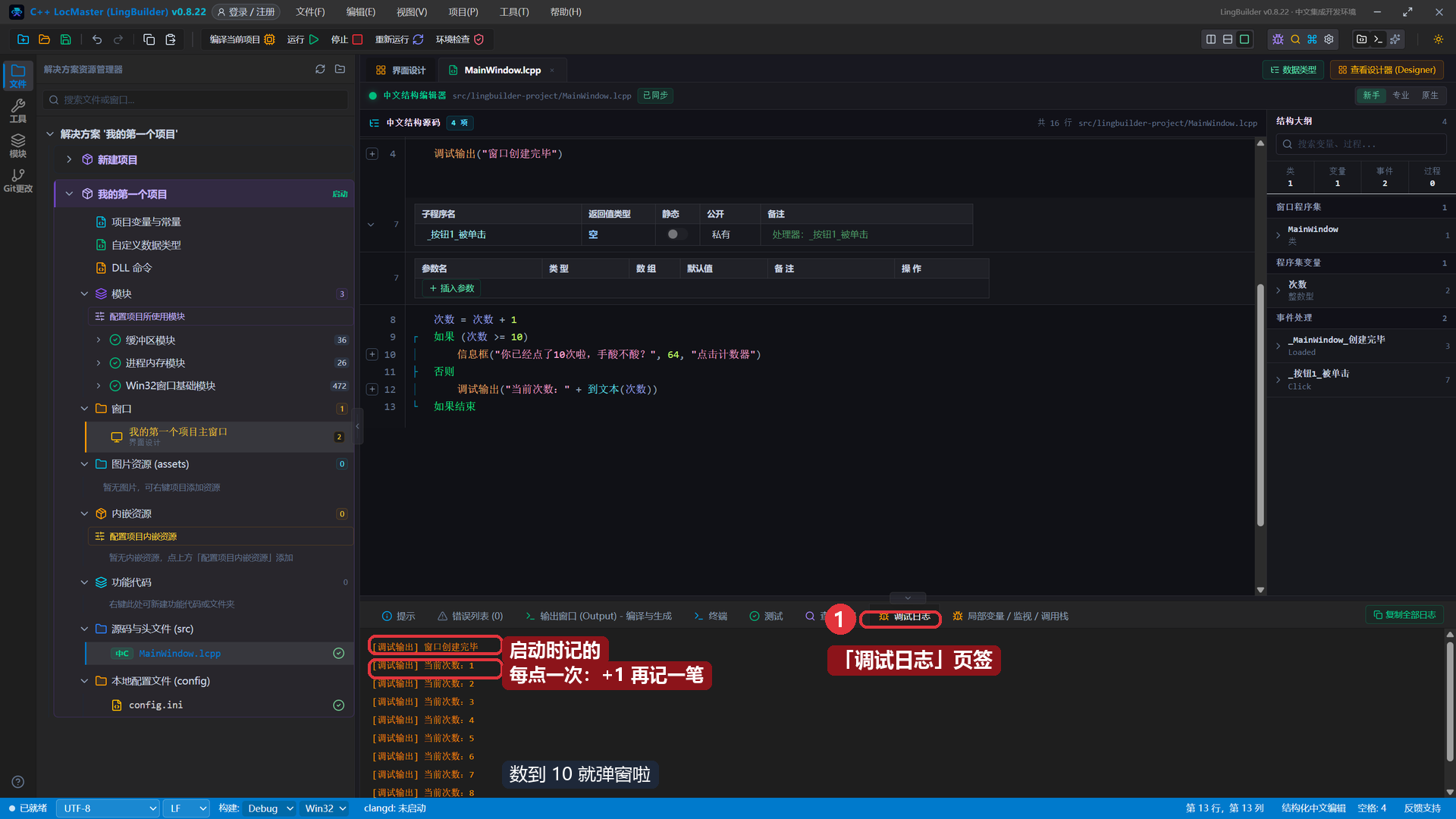This screenshot has height=819, width=1456.
Task: Click 查看设计器 (Designer) button
Action: [x=1387, y=70]
